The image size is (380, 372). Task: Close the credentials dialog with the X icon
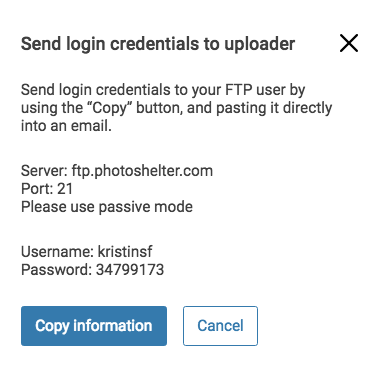coord(349,43)
